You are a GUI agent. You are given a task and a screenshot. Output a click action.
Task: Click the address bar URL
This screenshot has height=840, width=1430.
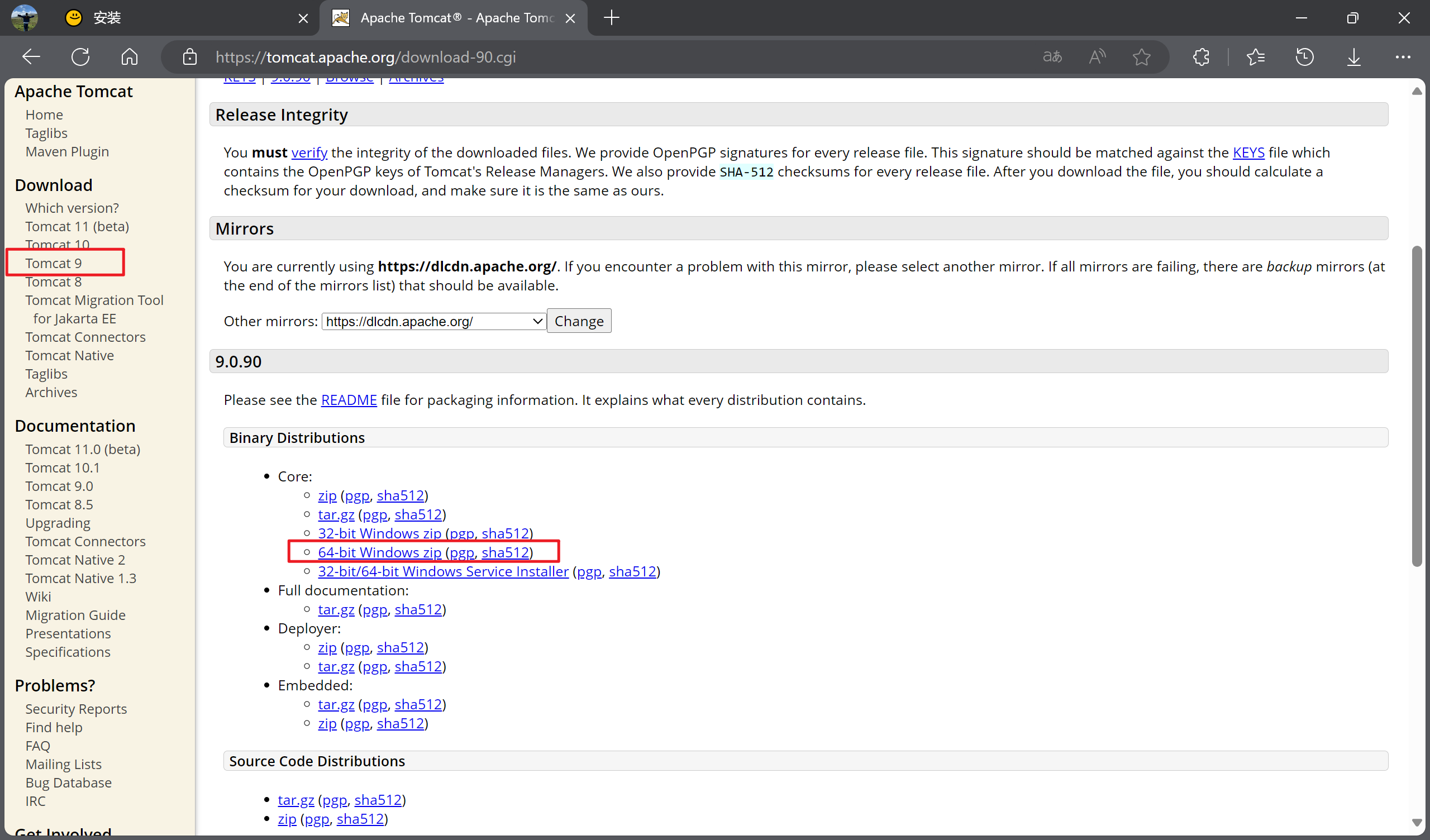pos(365,57)
